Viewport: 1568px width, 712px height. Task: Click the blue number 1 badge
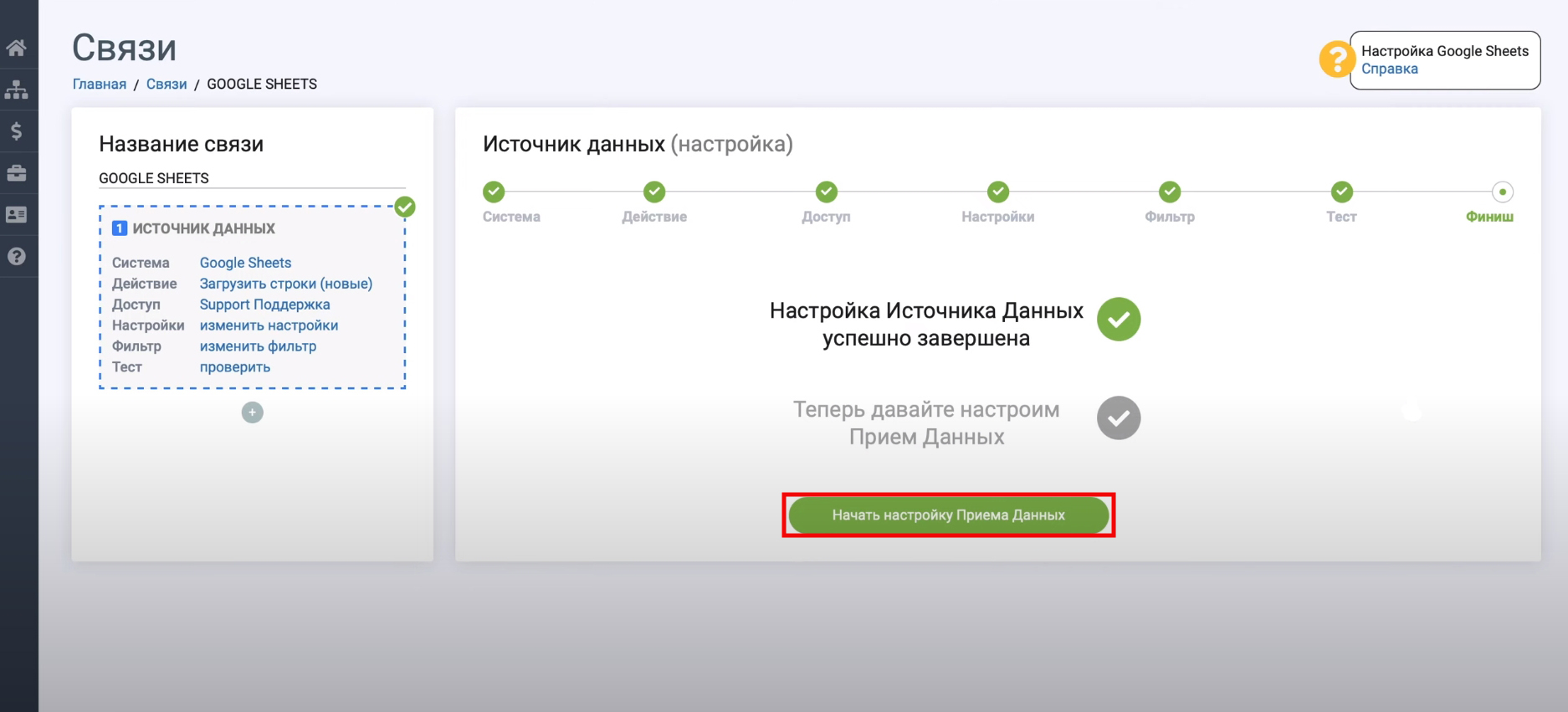120,228
